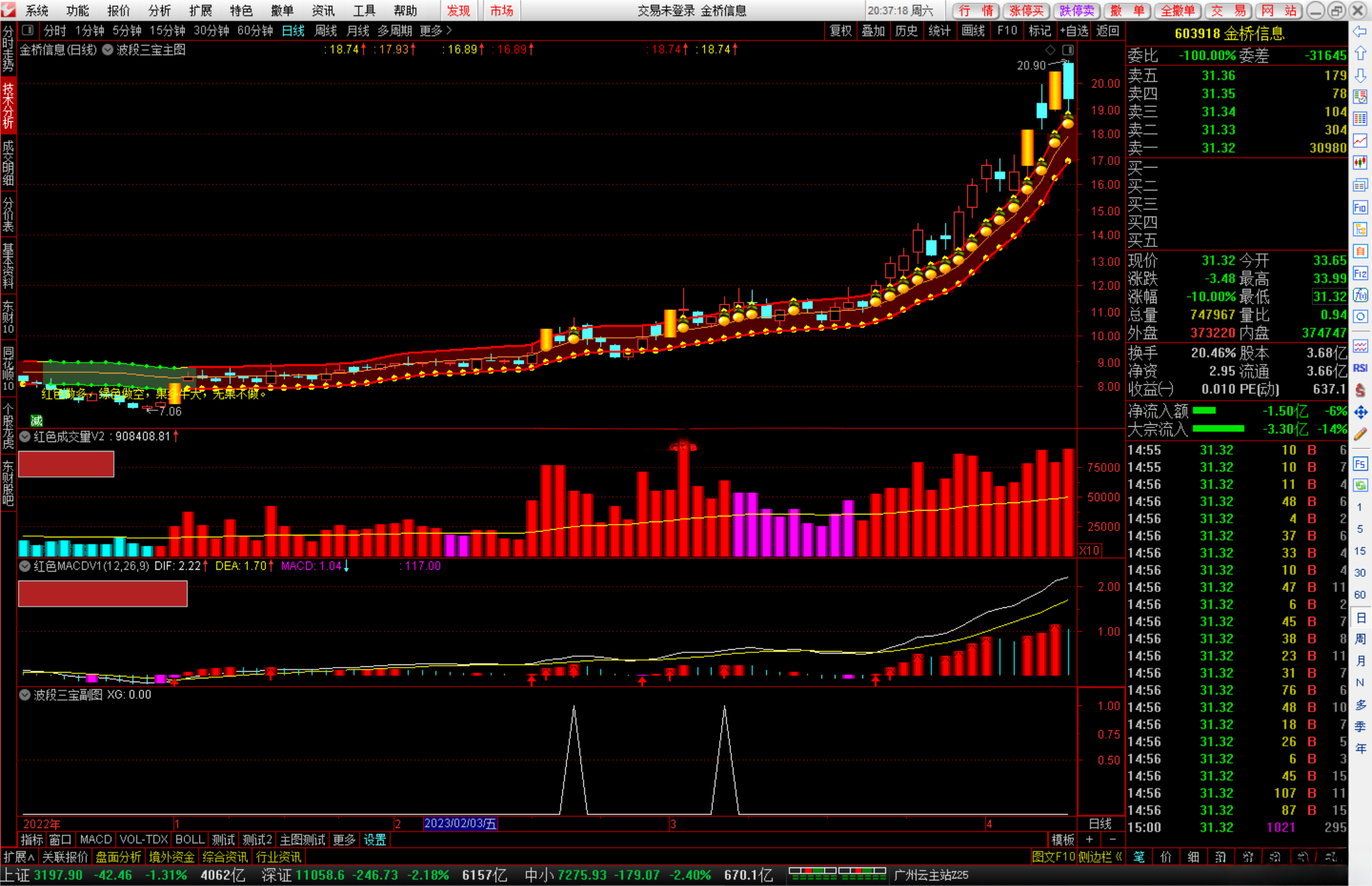The width and height of the screenshot is (1372, 886).
Task: Expand the 更多 periods chevron
Action: click(x=448, y=30)
